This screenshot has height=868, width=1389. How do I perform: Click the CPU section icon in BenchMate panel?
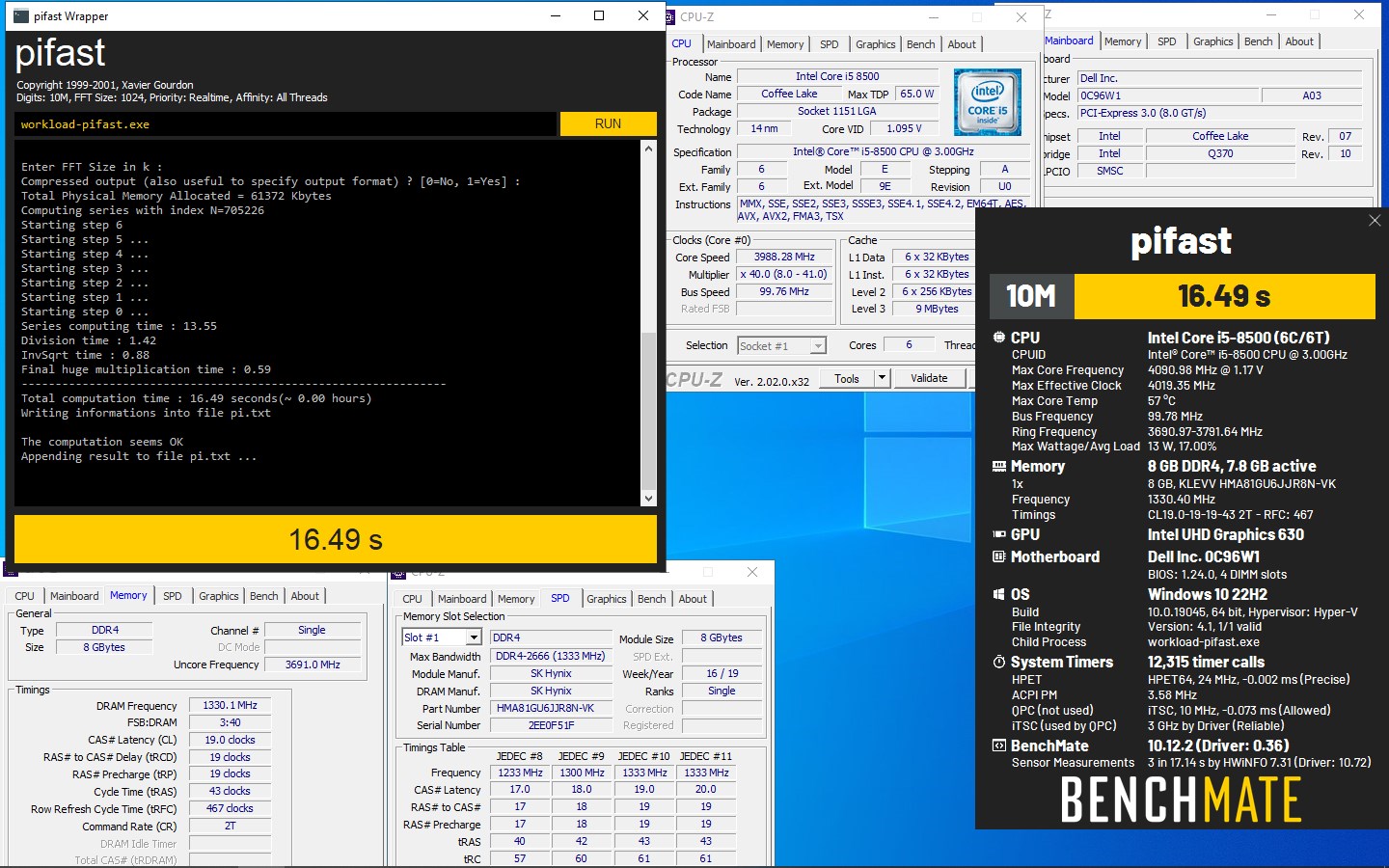pos(998,338)
